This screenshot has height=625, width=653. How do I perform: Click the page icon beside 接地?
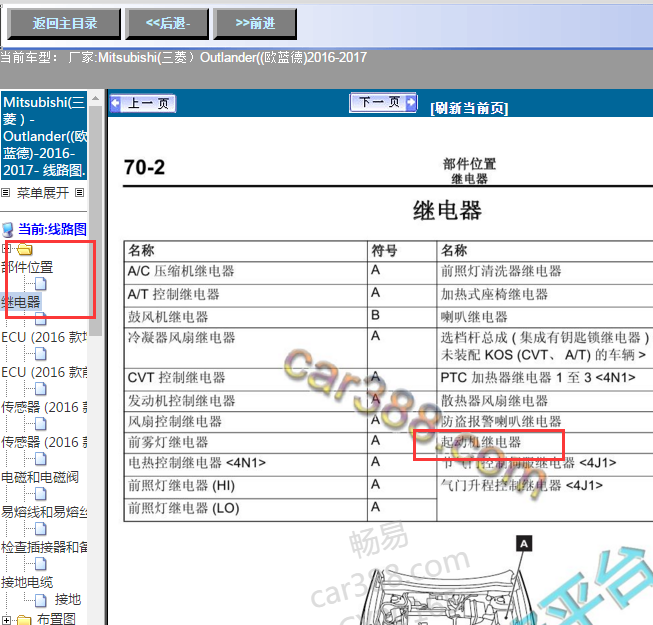[x=40, y=600]
